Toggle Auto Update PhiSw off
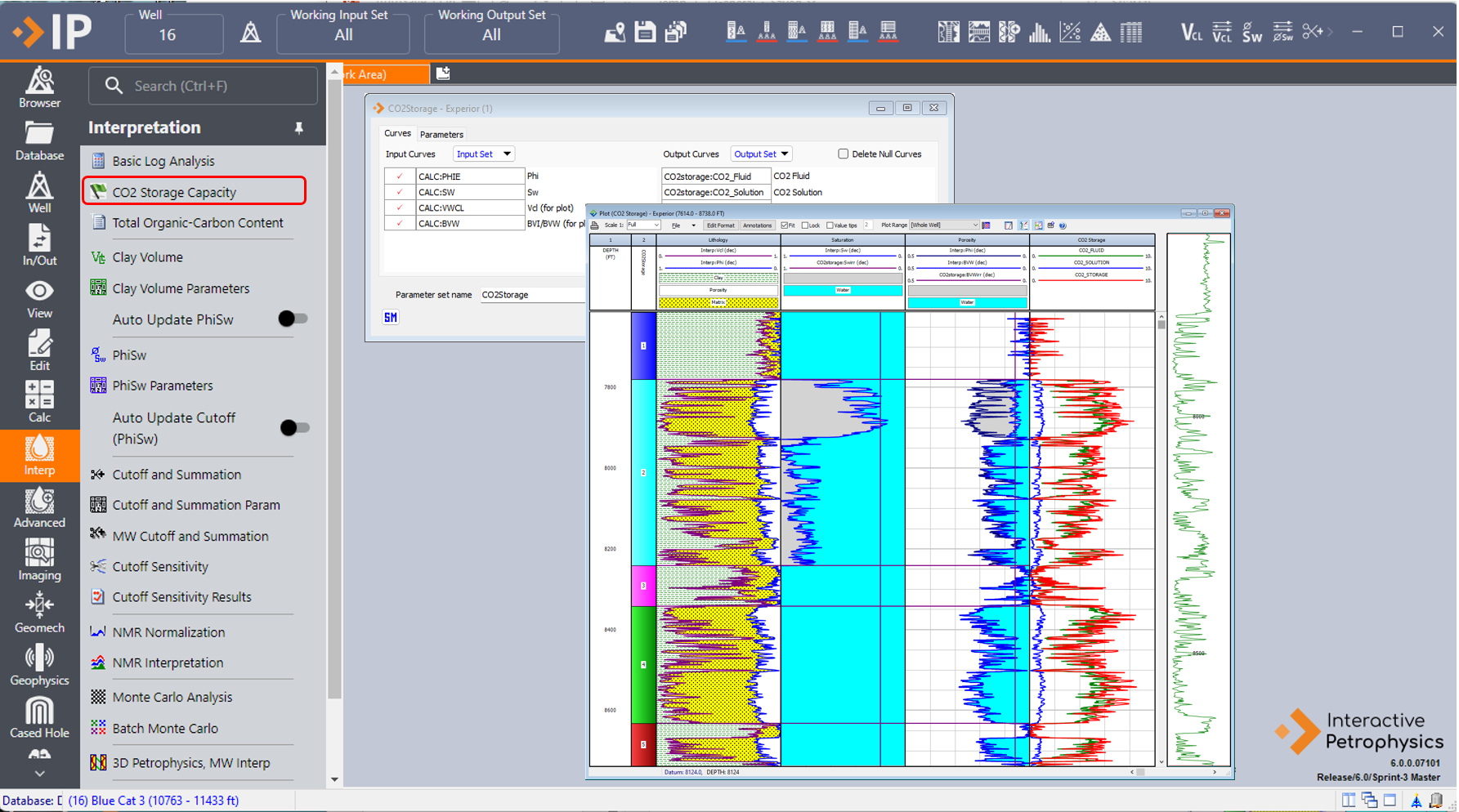1459x812 pixels. [292, 319]
